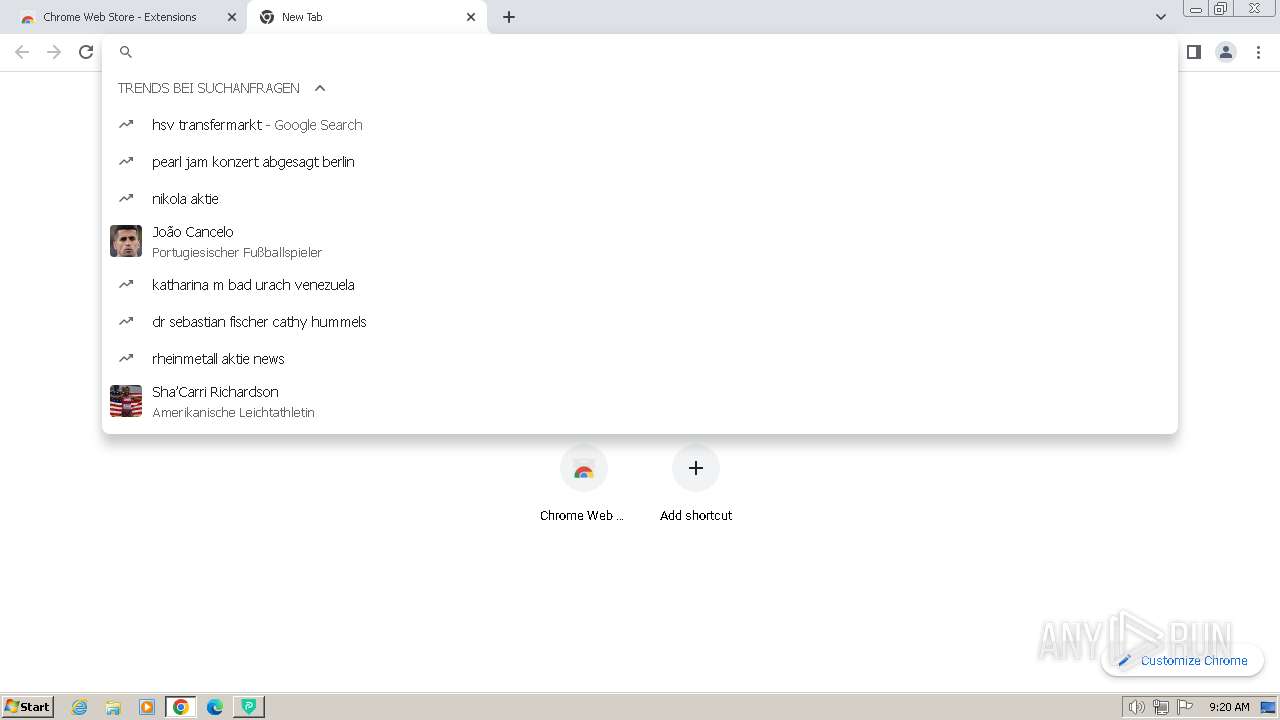Click the search magnifier in the address bar
Viewport: 1280px width, 720px height.
[x=126, y=52]
